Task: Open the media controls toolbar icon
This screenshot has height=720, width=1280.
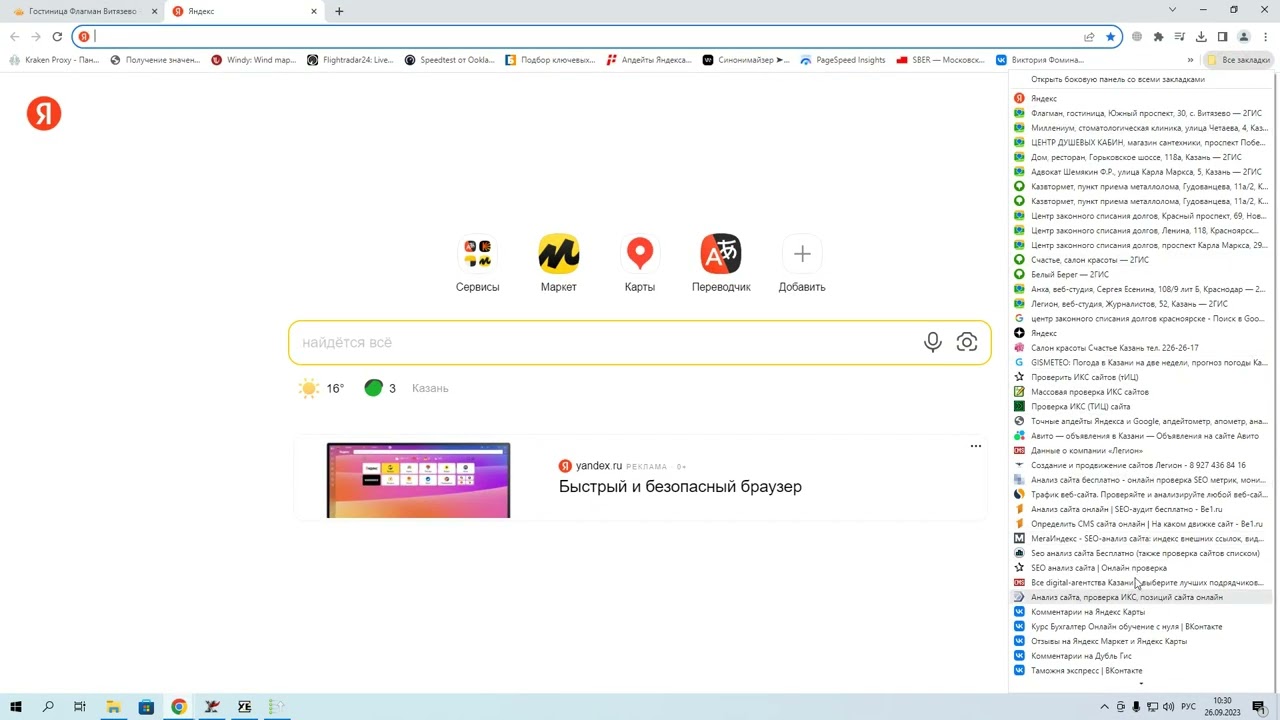Action: point(1180,37)
